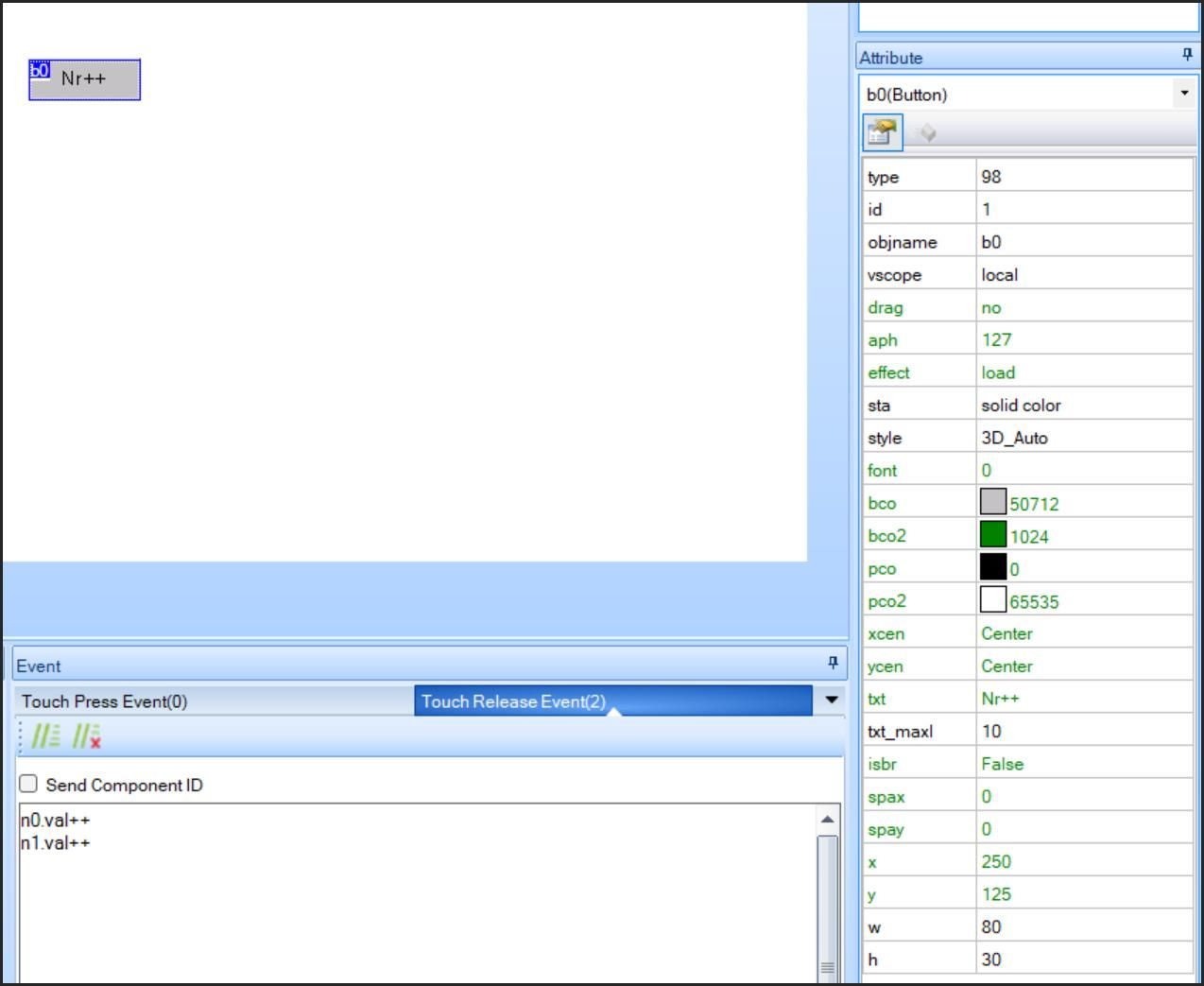Select the categorized attributes view icon
Viewport: 1204px width, 986px height.
(883, 132)
